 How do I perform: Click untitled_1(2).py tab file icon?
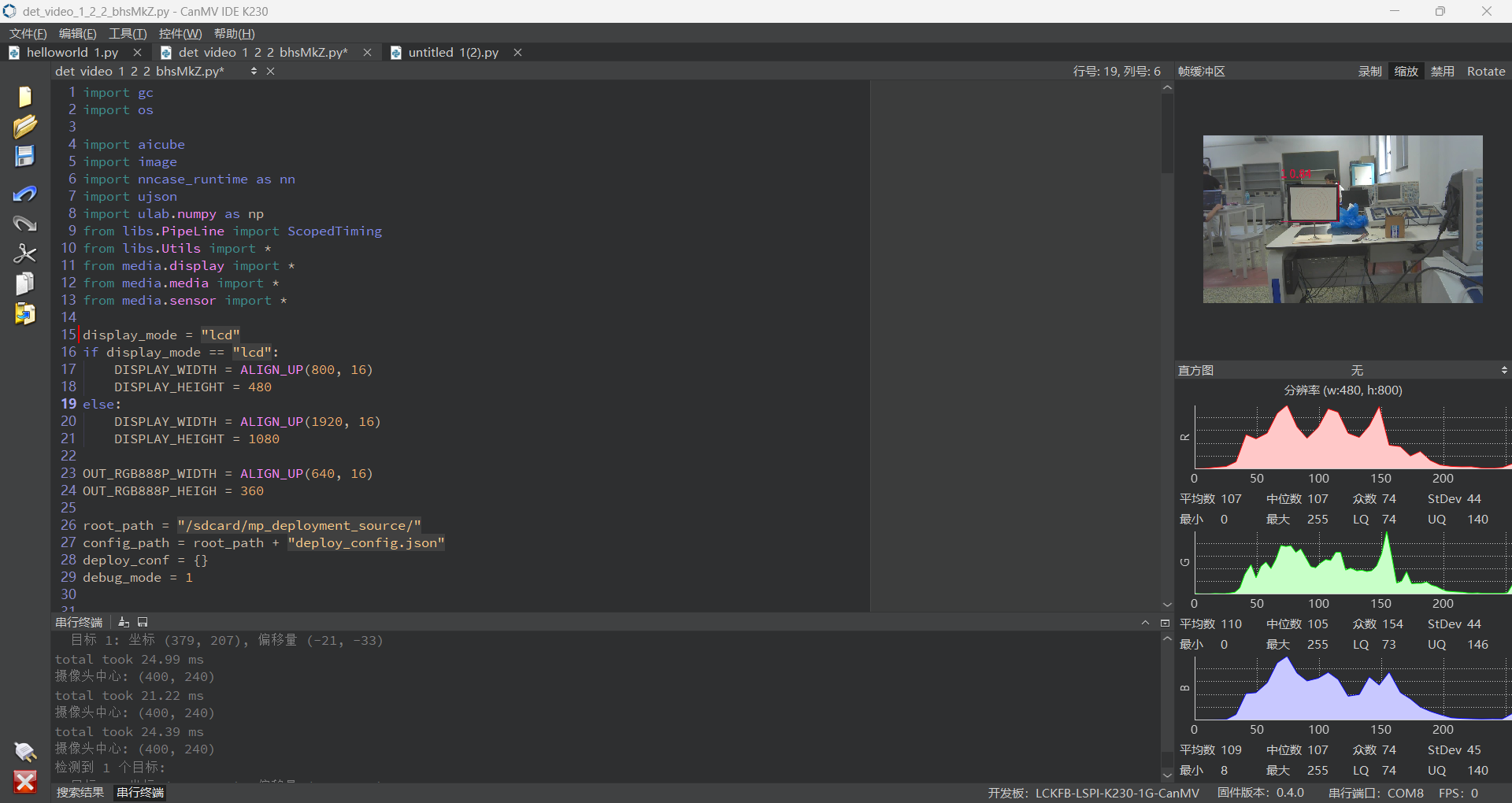[x=396, y=53]
